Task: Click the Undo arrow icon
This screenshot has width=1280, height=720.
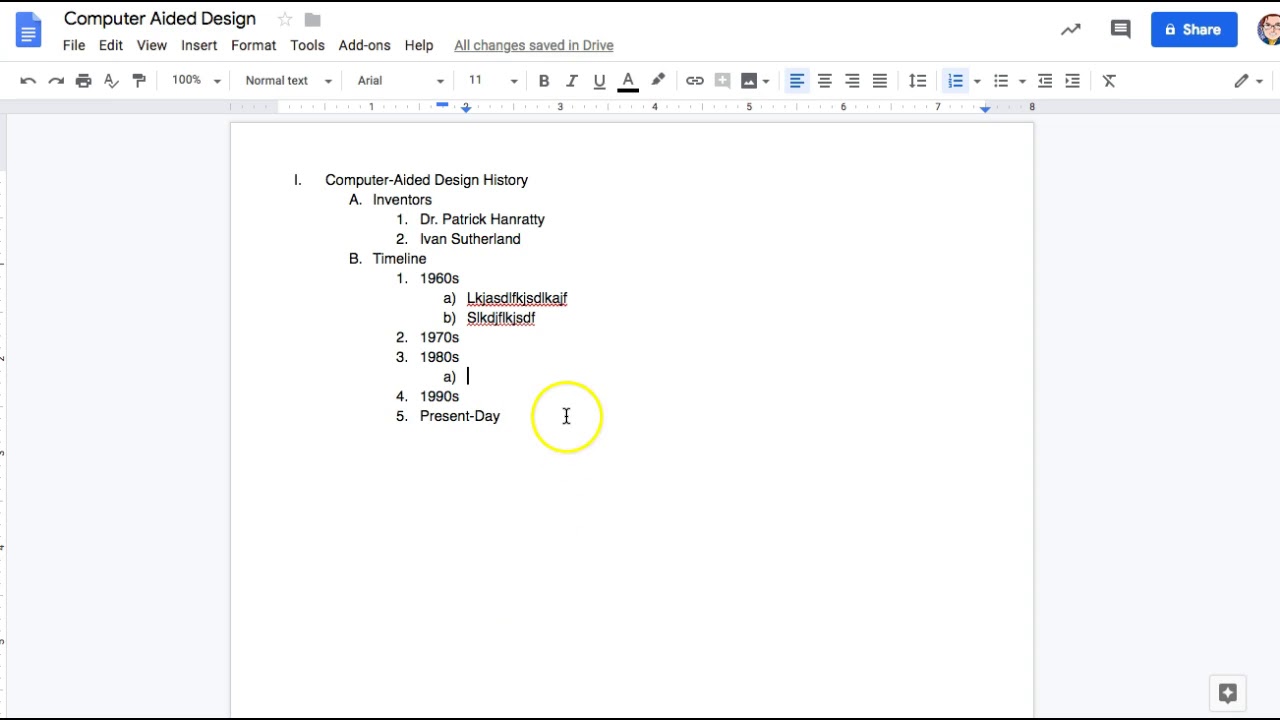Action: coord(28,81)
